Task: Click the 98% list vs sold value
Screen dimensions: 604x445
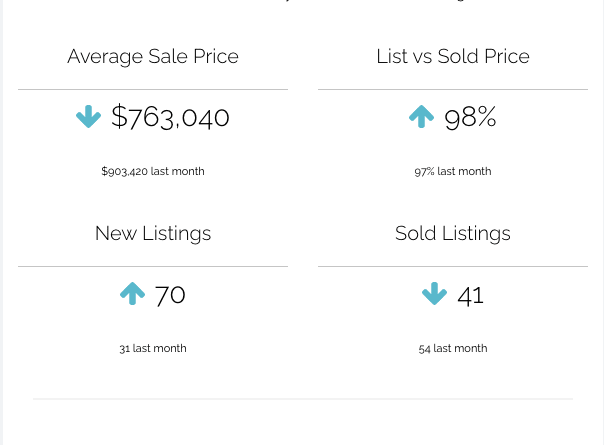Action: pos(470,118)
